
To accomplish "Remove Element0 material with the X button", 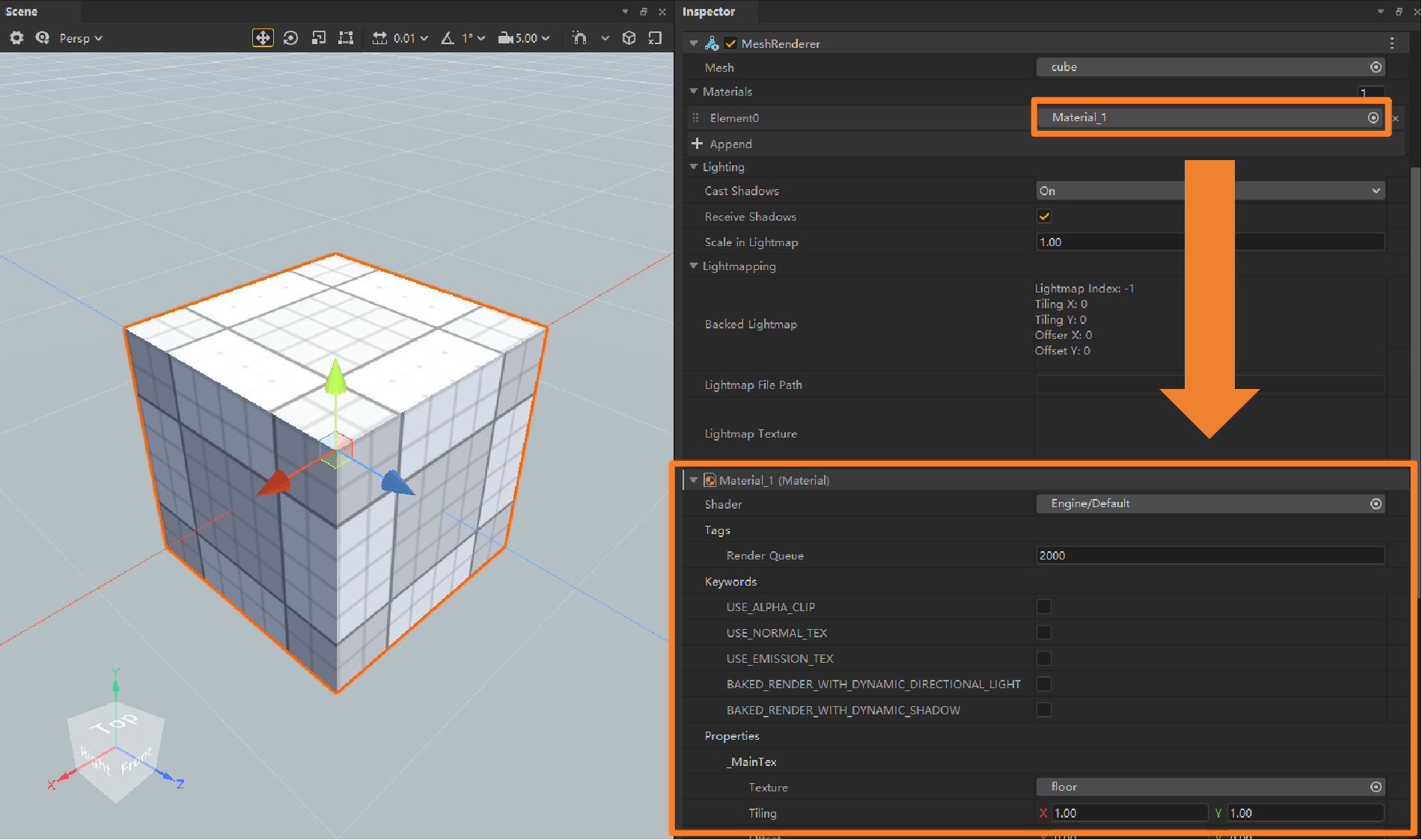I will click(1395, 117).
